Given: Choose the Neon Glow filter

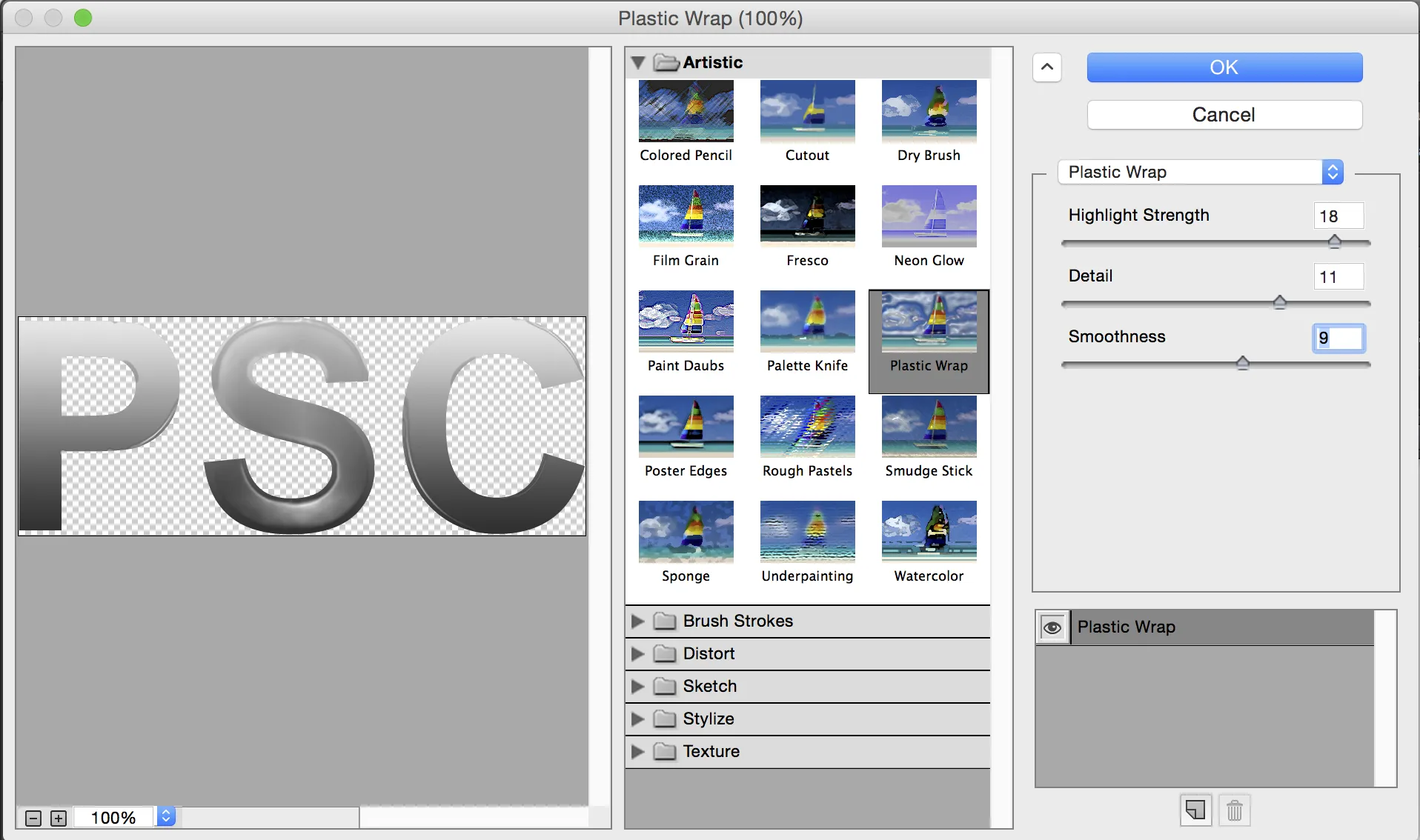Looking at the screenshot, I should pyautogui.click(x=929, y=216).
